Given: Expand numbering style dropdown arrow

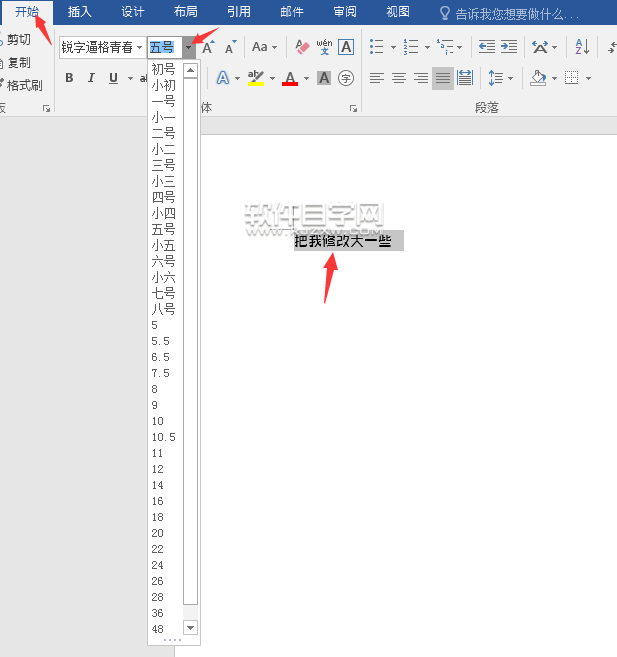Looking at the screenshot, I should tap(427, 47).
